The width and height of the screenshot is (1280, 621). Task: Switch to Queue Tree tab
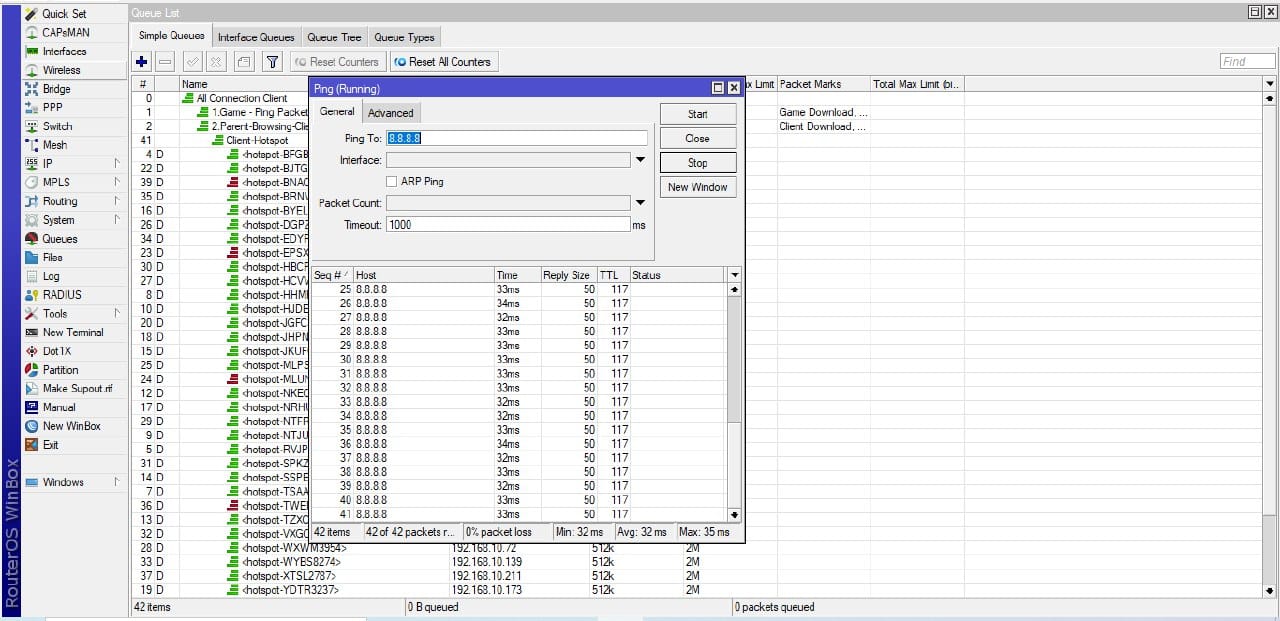(334, 37)
